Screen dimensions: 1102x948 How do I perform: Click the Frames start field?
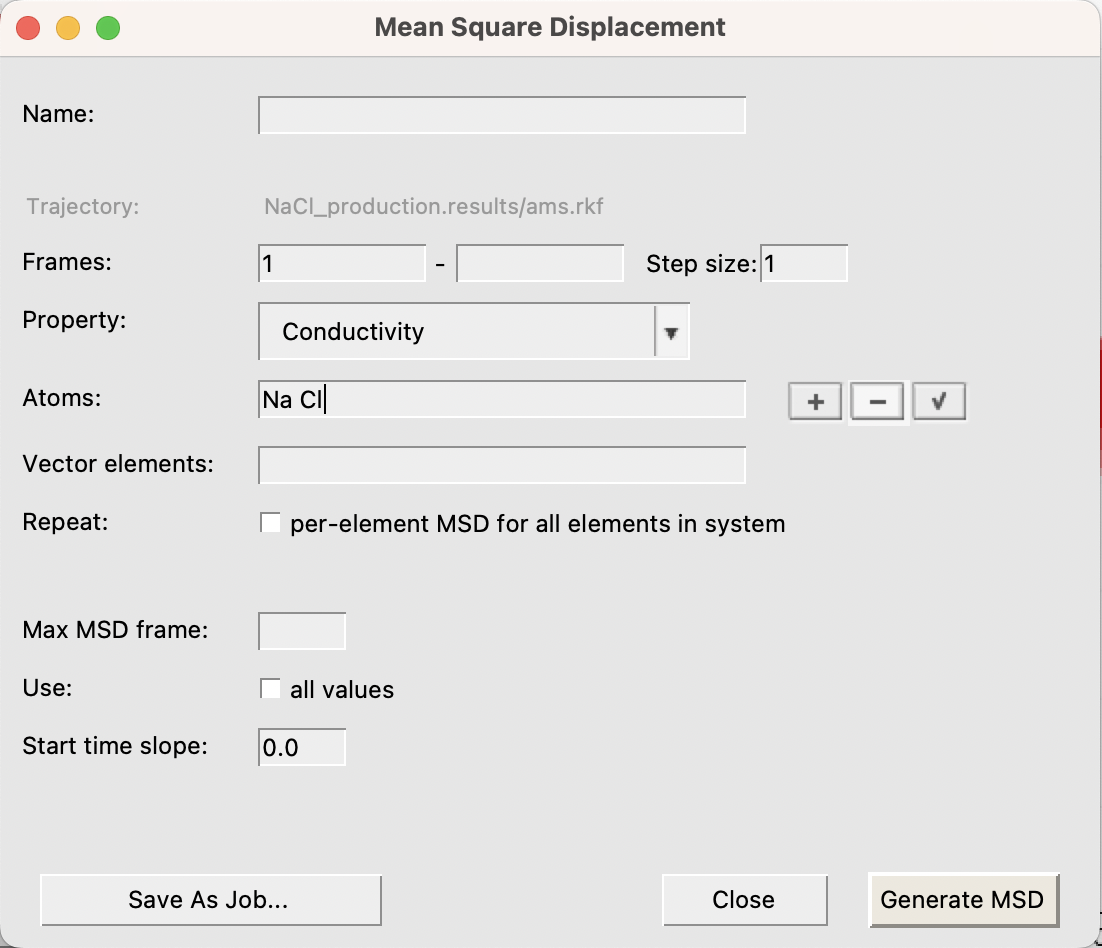pyautogui.click(x=342, y=264)
